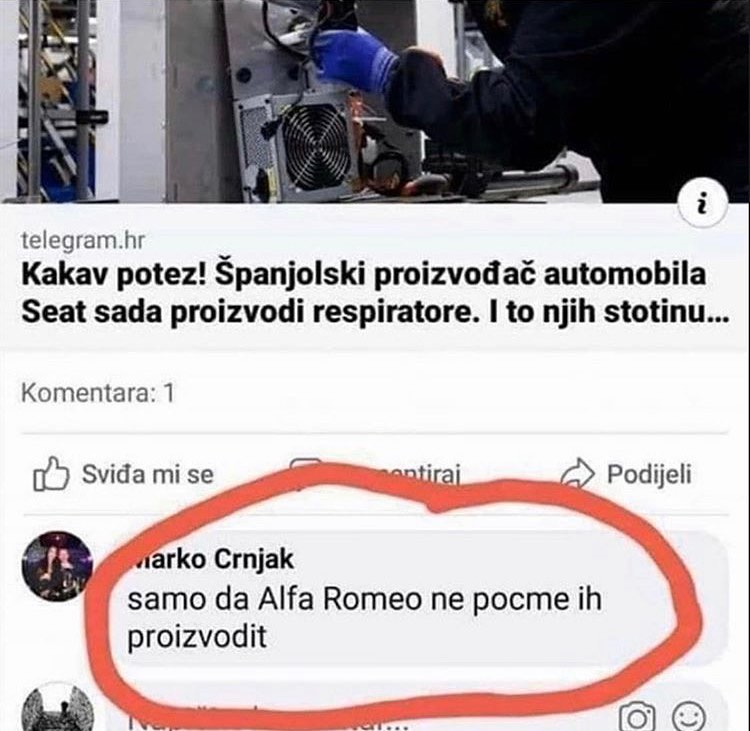Open Marko Crnjak's profile picture

[57, 566]
